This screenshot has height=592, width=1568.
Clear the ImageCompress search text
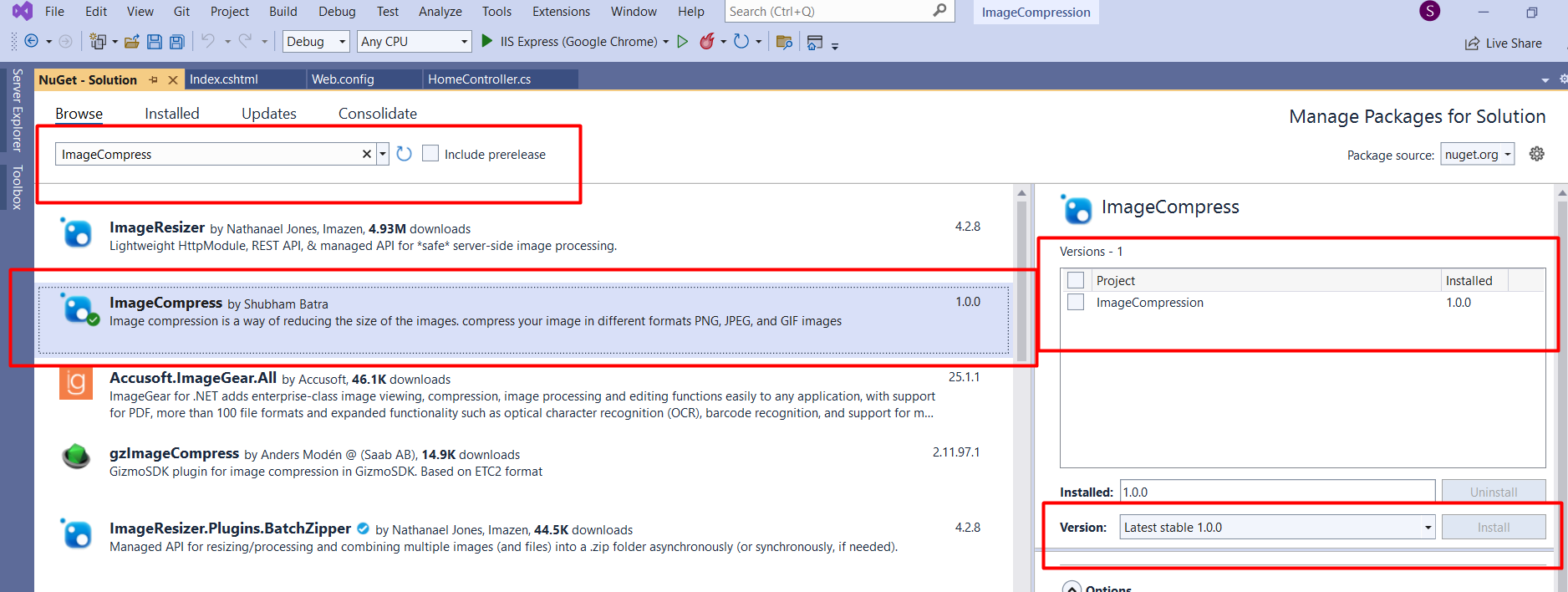click(366, 154)
